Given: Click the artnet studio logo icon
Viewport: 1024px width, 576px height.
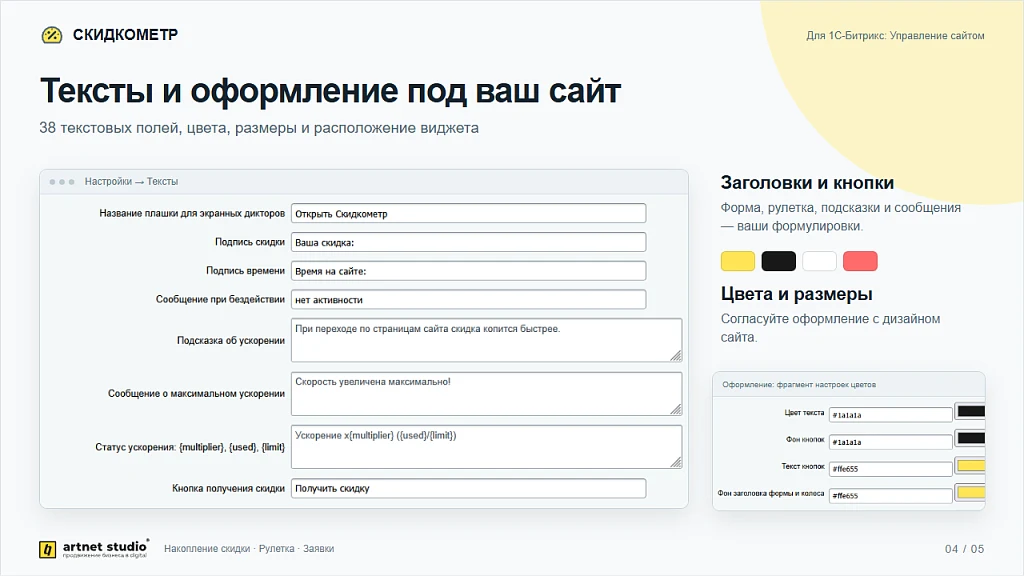Looking at the screenshot, I should coord(47,549).
